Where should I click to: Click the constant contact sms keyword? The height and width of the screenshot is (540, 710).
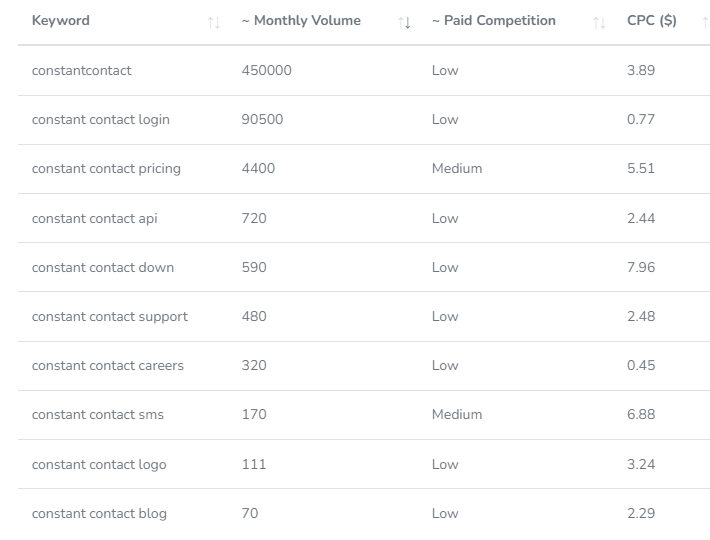(x=98, y=414)
